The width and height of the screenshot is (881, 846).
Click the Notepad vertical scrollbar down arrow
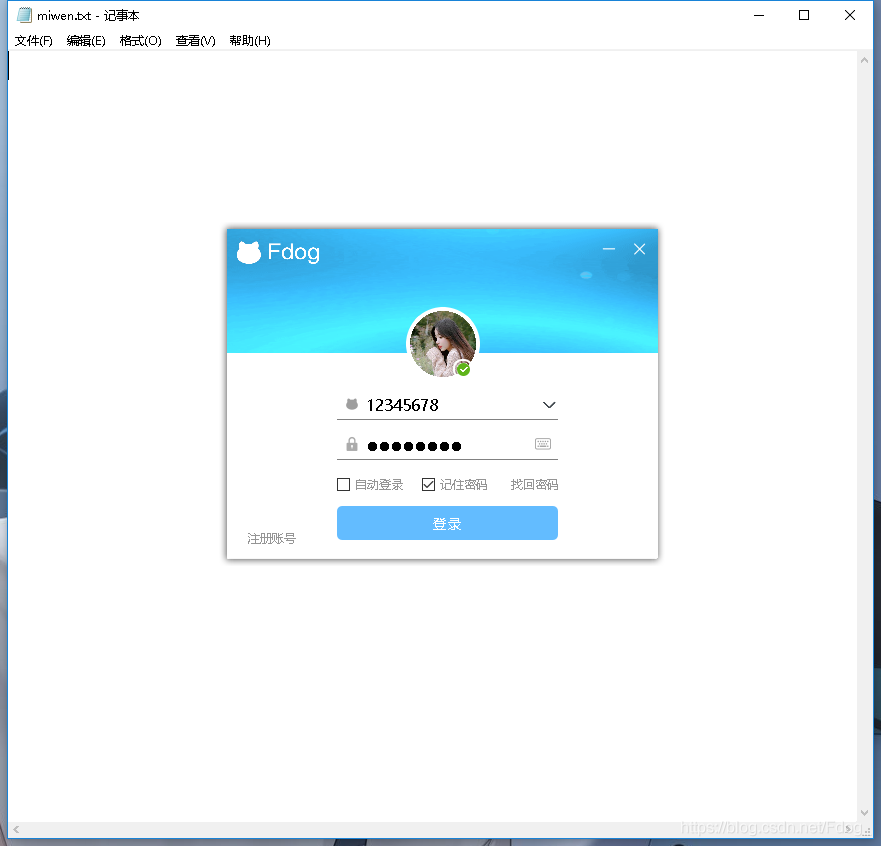click(864, 813)
